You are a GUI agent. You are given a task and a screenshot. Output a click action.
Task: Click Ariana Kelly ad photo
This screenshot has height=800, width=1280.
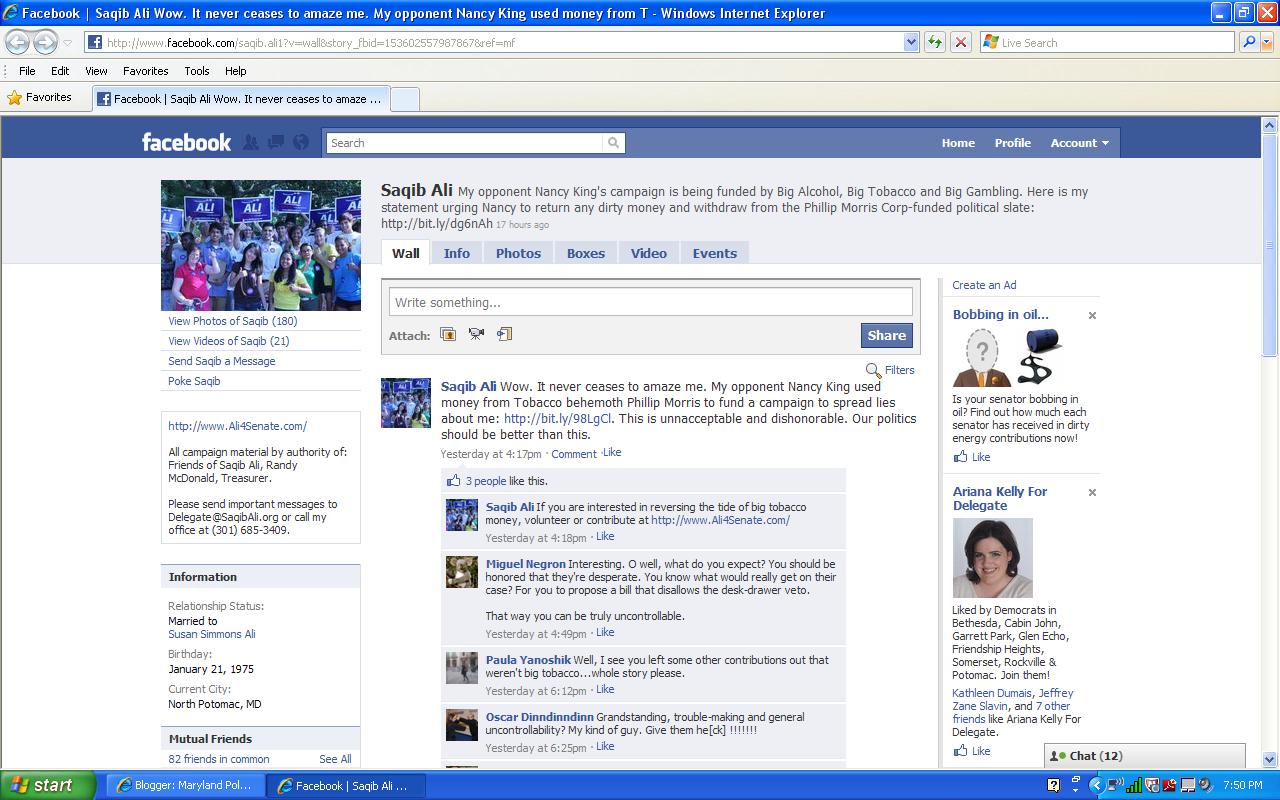992,558
